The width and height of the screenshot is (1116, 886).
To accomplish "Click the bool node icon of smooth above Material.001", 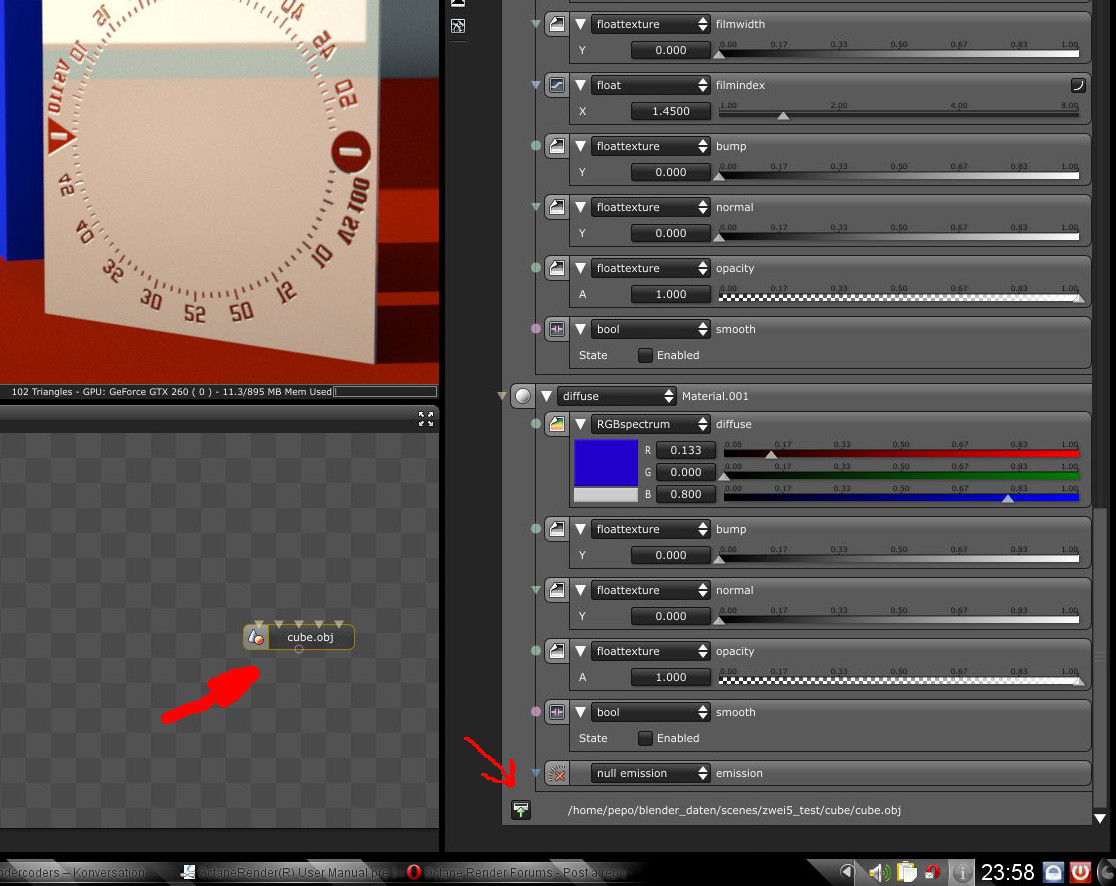I will [557, 329].
